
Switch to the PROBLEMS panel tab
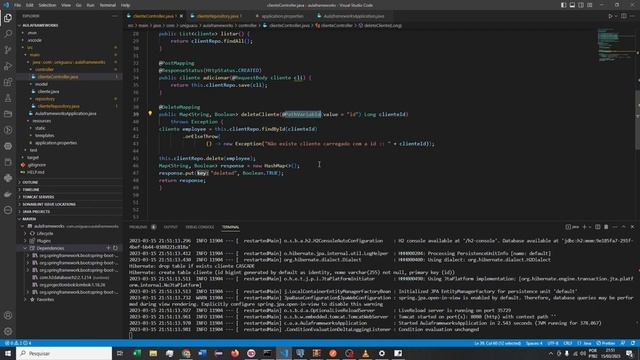click(138, 227)
